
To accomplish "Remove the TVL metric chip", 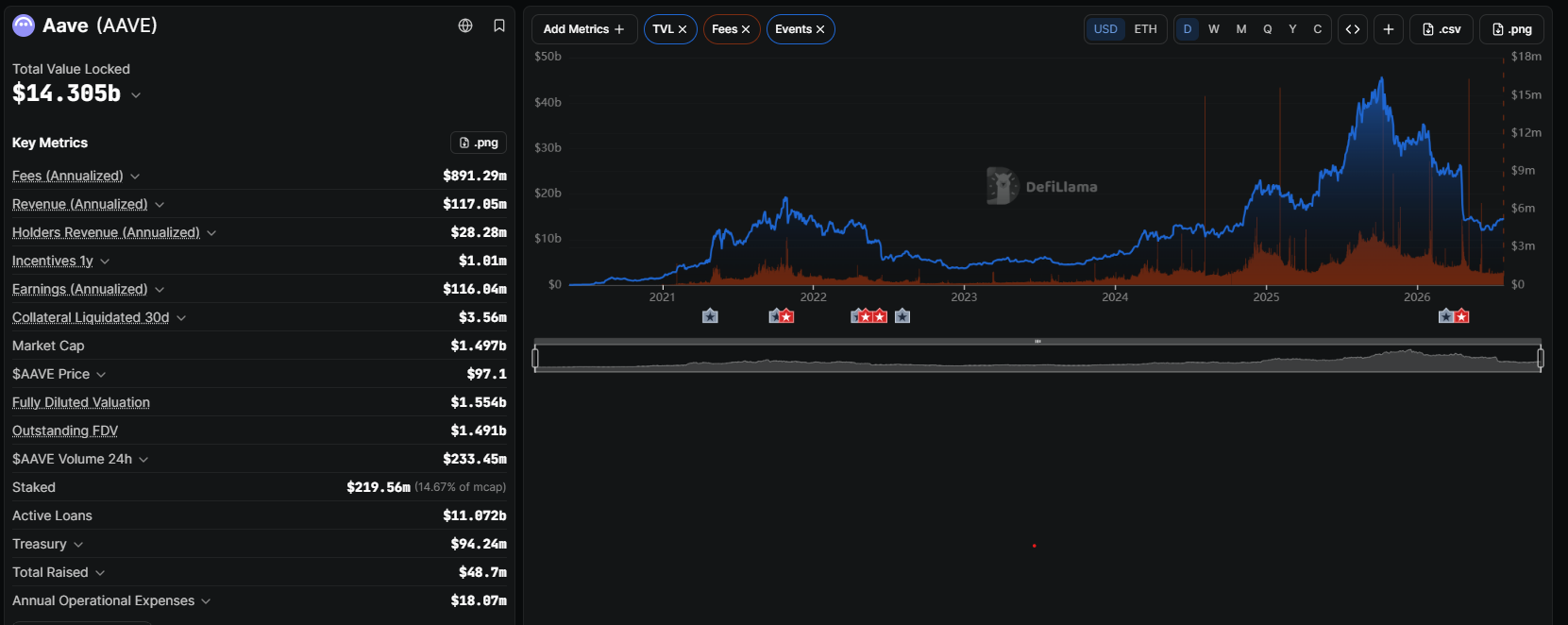I will tap(683, 29).
